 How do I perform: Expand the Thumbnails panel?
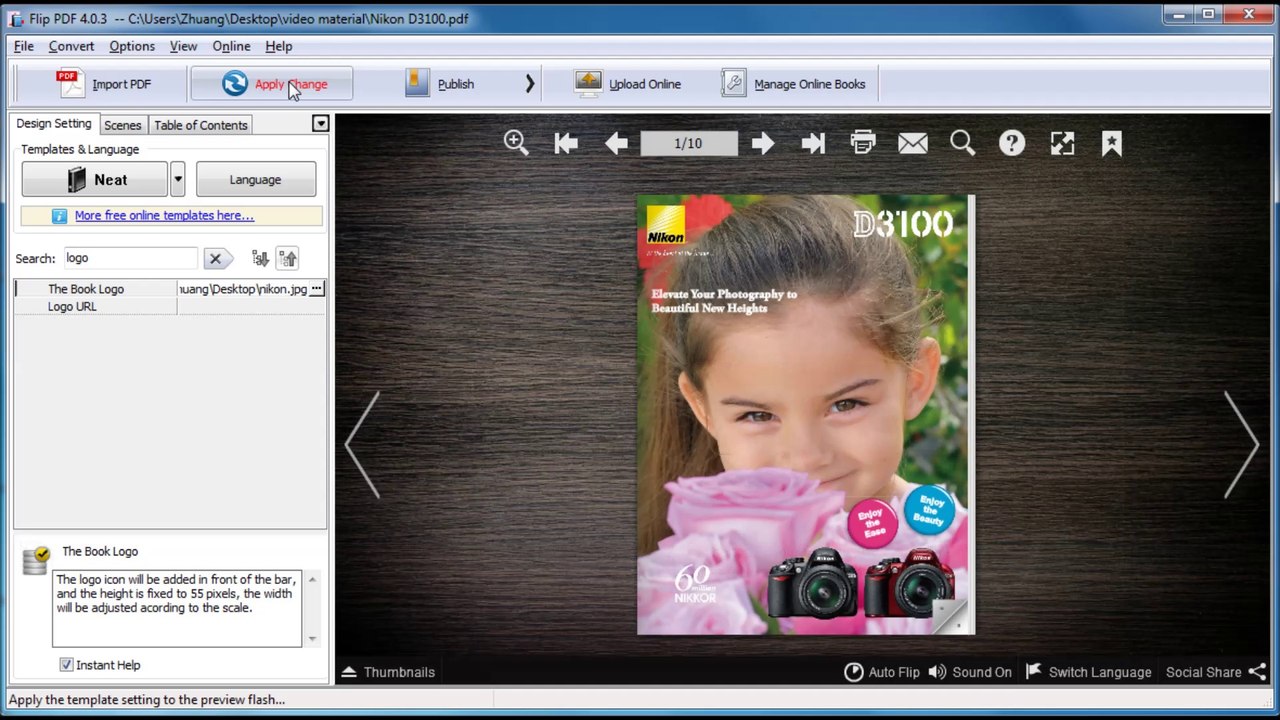pyautogui.click(x=388, y=672)
